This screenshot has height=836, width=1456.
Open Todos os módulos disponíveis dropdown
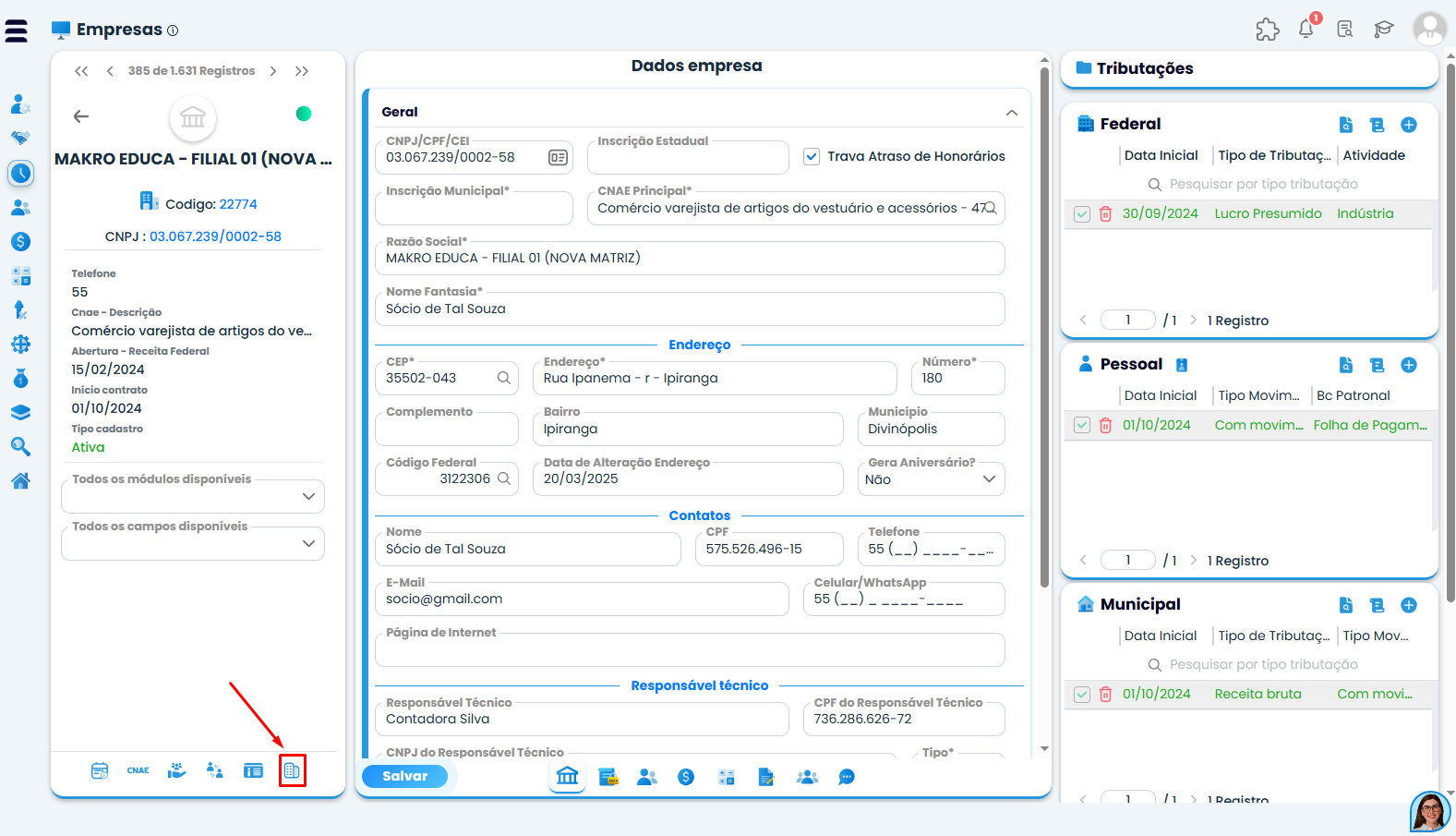tap(193, 496)
